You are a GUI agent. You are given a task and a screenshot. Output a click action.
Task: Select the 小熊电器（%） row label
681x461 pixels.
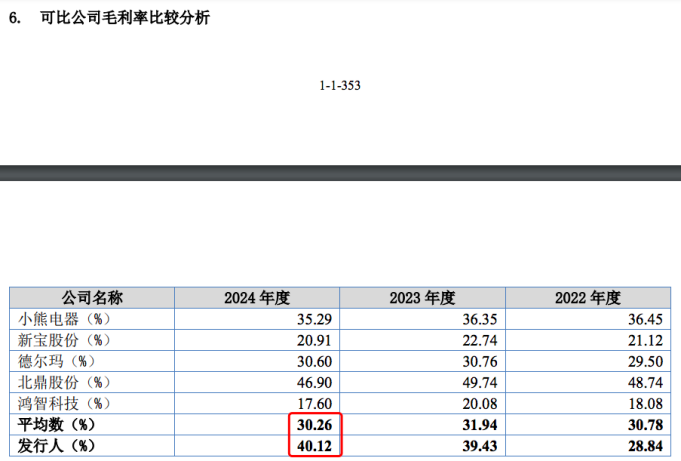coord(64,319)
